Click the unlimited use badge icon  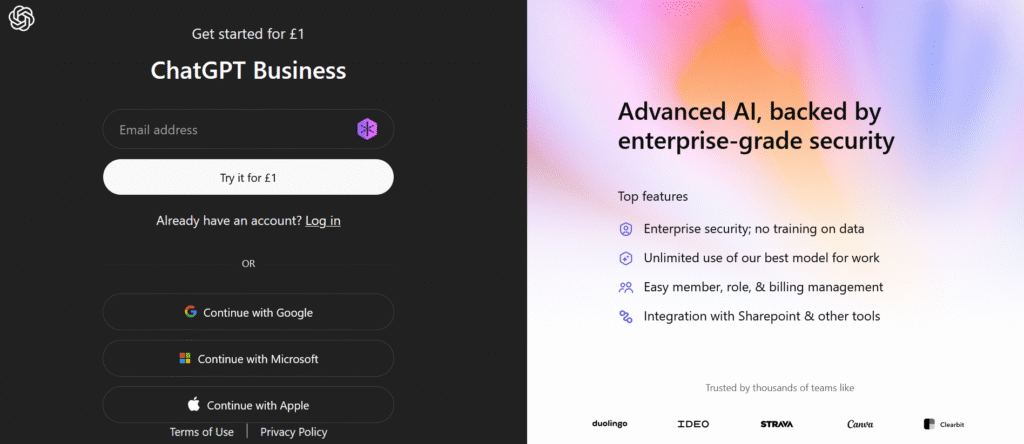[x=626, y=258]
